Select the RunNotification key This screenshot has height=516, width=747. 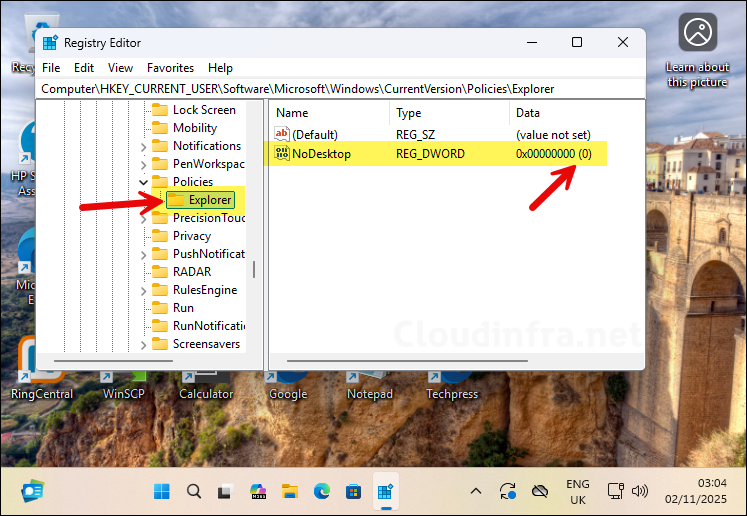click(x=208, y=326)
